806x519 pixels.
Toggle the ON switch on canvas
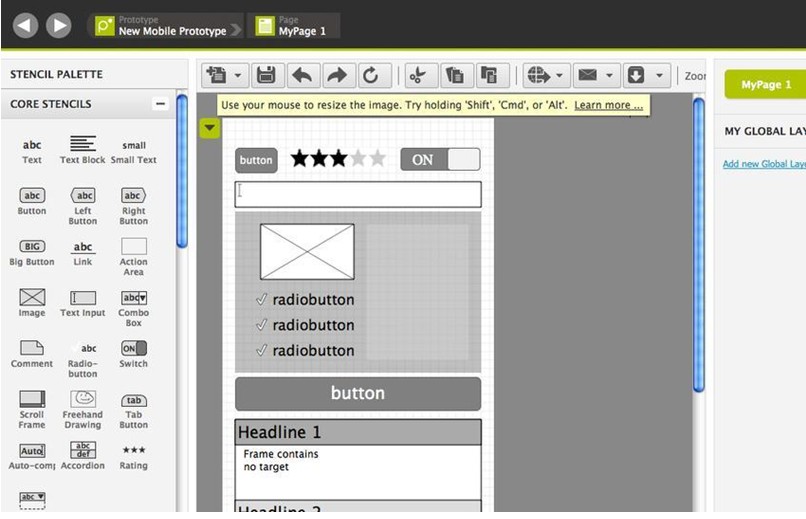pyautogui.click(x=440, y=160)
